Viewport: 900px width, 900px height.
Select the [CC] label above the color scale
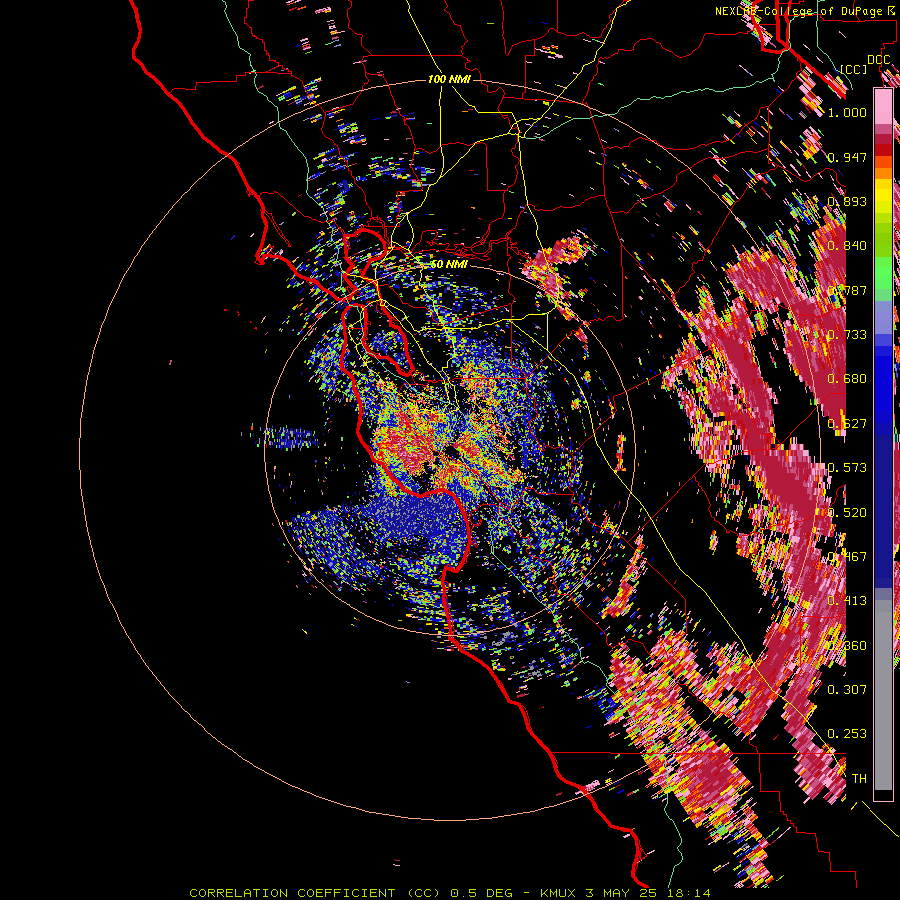tap(854, 69)
